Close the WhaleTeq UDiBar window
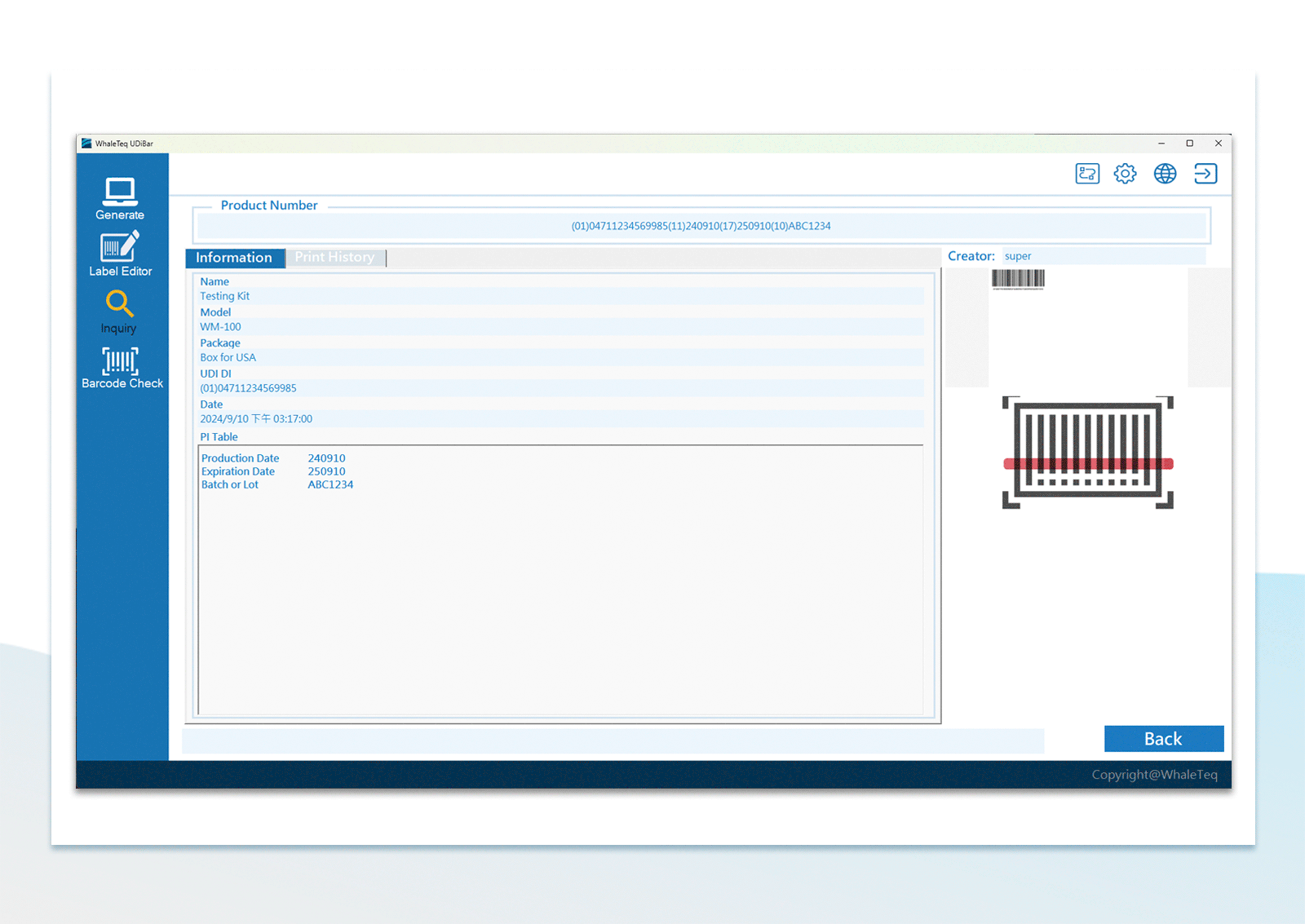The image size is (1305, 924). (1219, 144)
